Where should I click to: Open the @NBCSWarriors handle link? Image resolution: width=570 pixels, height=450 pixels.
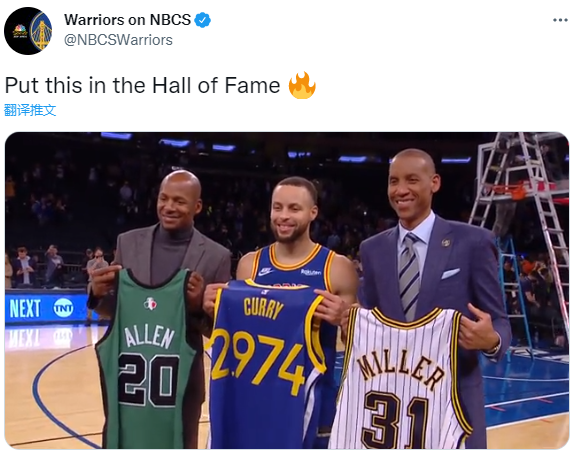(118, 40)
